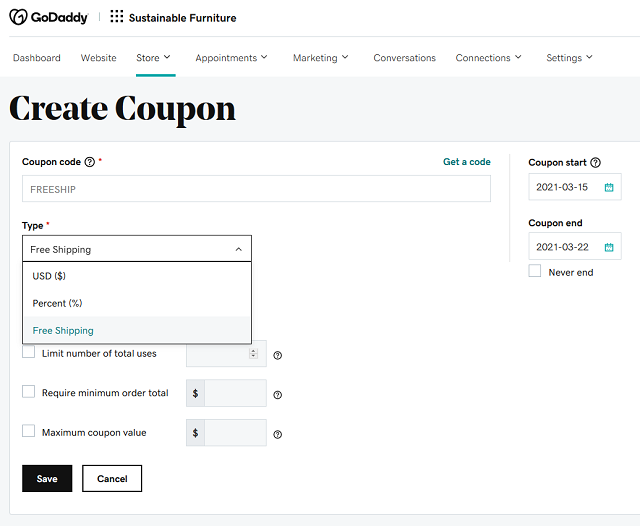Click the Coupon start help icon
640x526 pixels.
pyautogui.click(x=596, y=162)
